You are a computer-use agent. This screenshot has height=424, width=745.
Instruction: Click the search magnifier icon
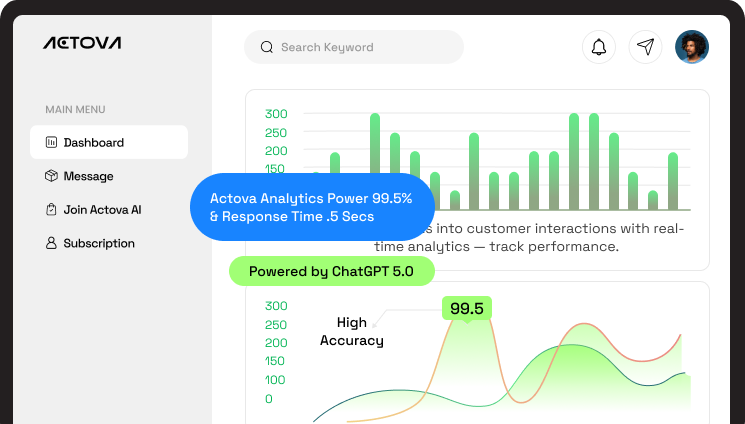(267, 47)
